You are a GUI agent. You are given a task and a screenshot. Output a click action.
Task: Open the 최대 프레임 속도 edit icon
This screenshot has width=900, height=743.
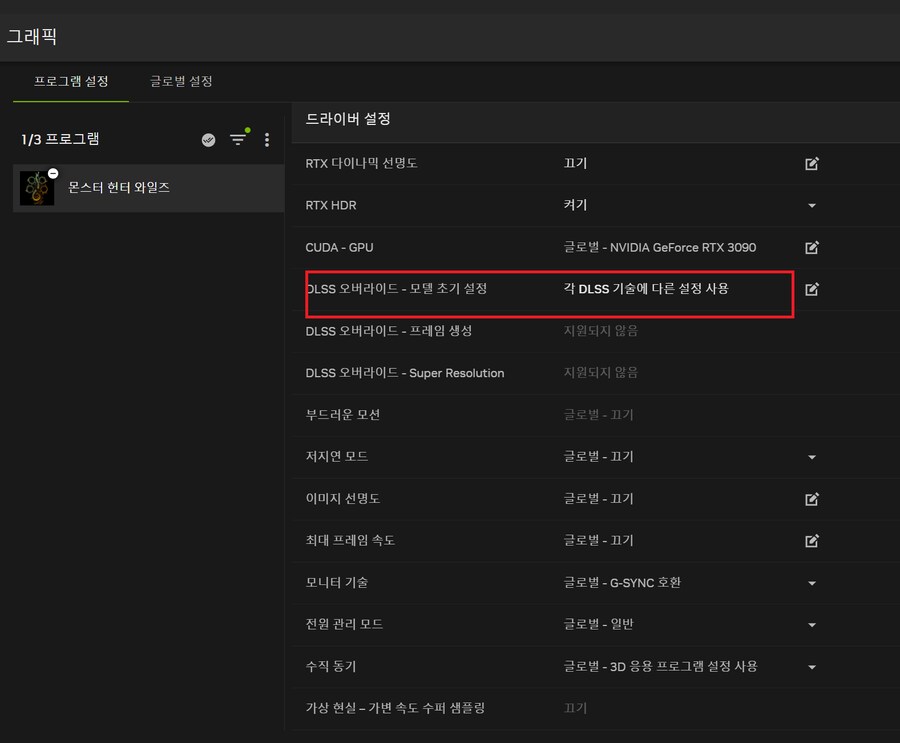[x=811, y=540]
